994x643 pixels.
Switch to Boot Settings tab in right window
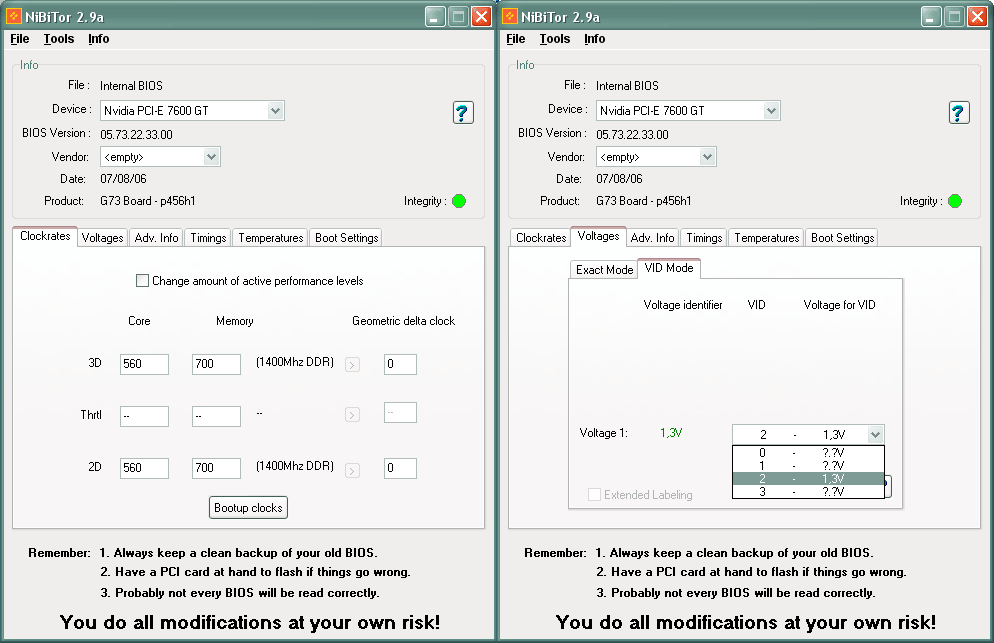click(842, 238)
